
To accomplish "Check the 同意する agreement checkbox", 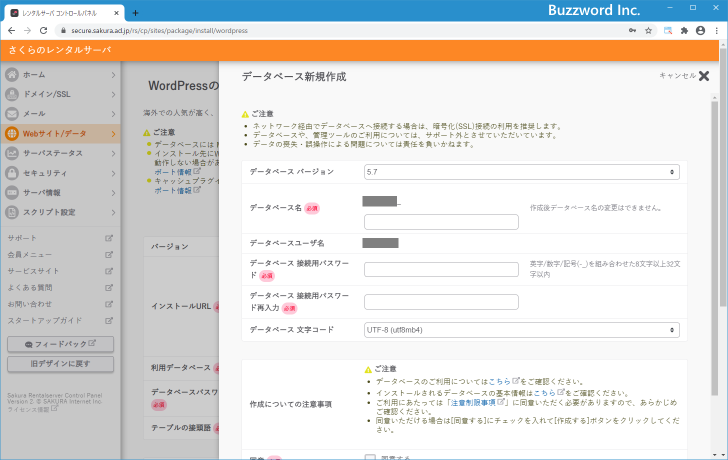I will [370, 457].
